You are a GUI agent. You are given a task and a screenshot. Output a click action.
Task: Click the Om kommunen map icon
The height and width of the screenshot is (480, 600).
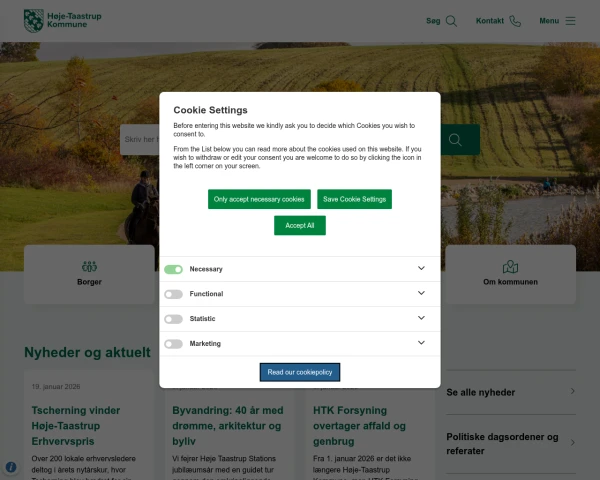coord(510,266)
